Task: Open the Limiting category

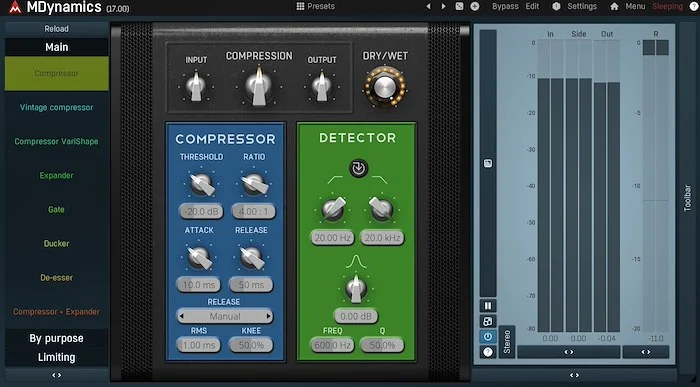Action: [x=57, y=357]
